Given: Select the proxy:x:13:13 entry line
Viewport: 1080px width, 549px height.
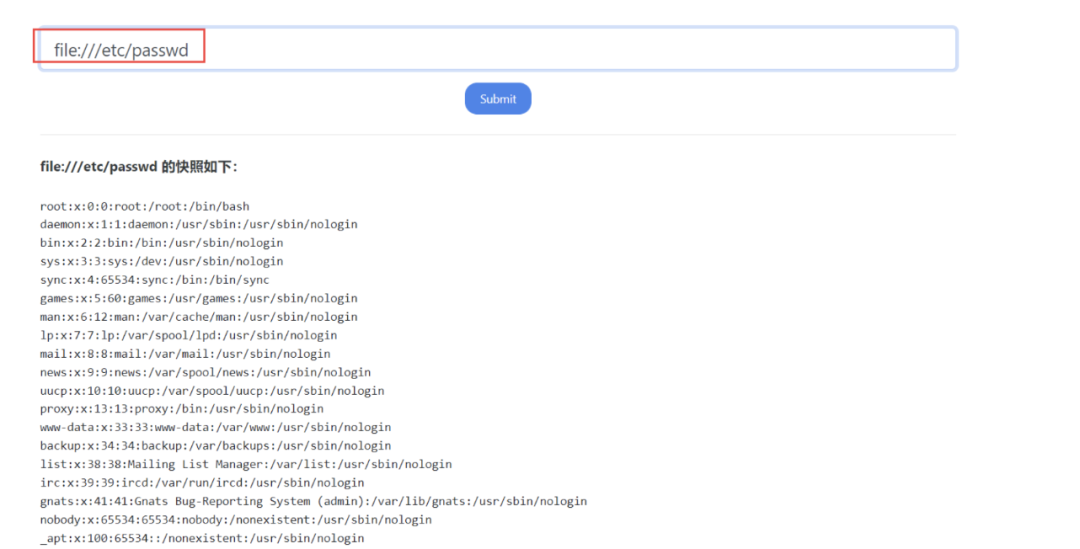Looking at the screenshot, I should [x=182, y=408].
